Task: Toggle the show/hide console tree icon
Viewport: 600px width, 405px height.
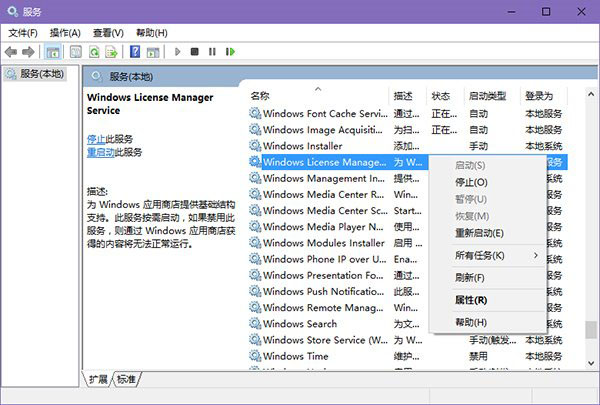Action: pyautogui.click(x=52, y=52)
